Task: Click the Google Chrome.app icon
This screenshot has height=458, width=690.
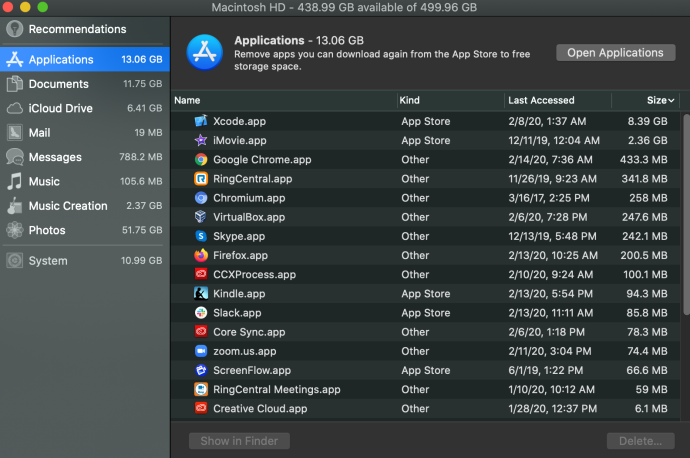Action: pyautogui.click(x=201, y=159)
